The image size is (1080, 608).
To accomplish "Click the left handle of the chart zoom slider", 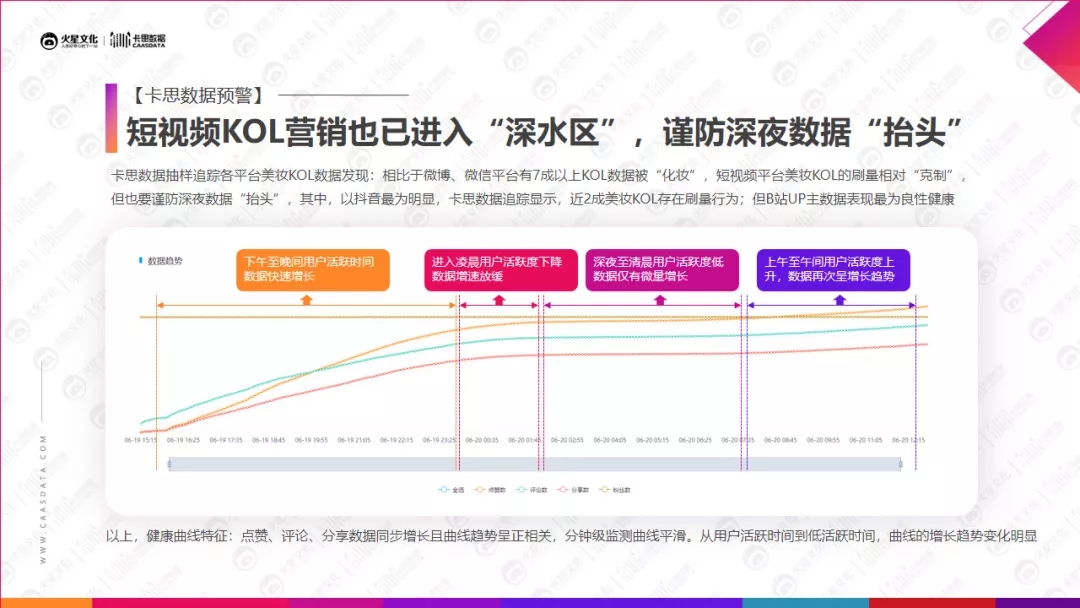I will pyautogui.click(x=169, y=464).
